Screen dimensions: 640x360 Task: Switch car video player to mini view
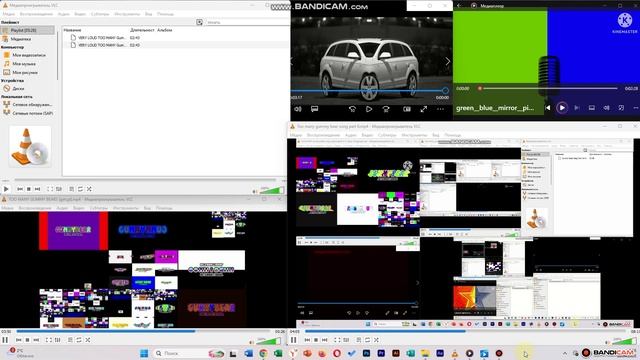(x=407, y=109)
